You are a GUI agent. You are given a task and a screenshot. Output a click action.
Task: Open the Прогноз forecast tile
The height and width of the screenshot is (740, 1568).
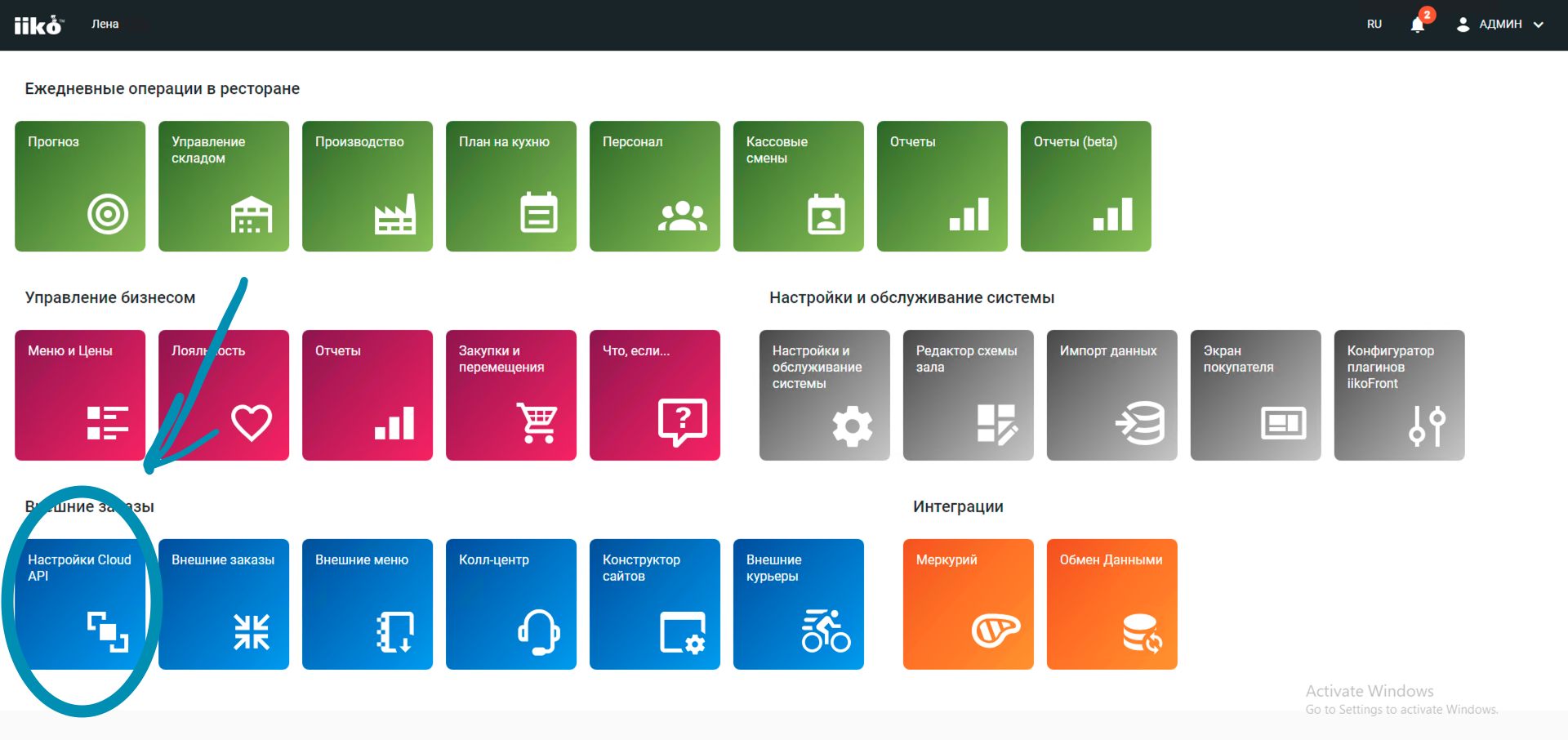click(x=80, y=186)
